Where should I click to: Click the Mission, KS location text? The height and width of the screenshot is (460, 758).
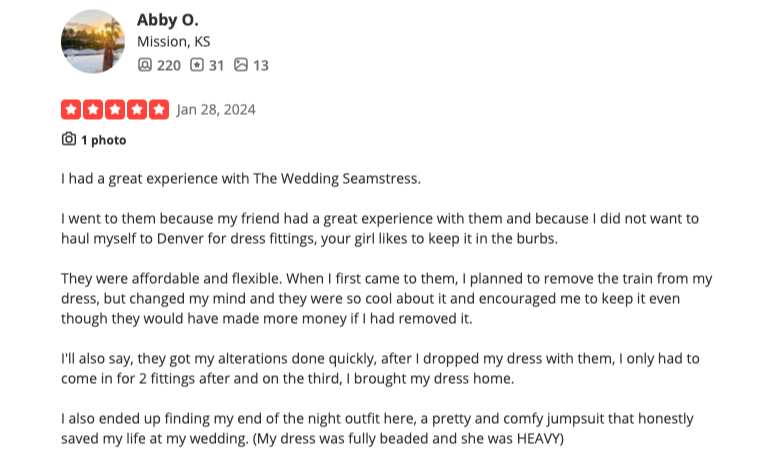tap(174, 42)
